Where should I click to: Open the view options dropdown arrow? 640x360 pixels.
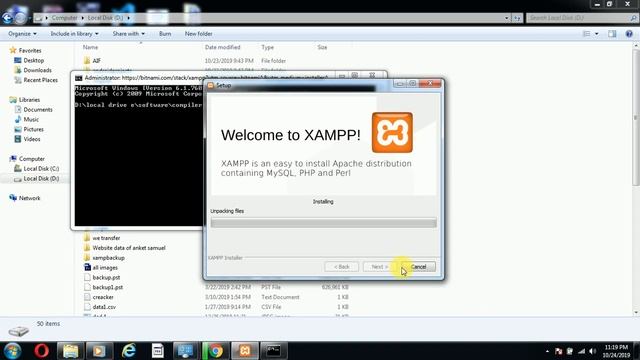(x=596, y=34)
